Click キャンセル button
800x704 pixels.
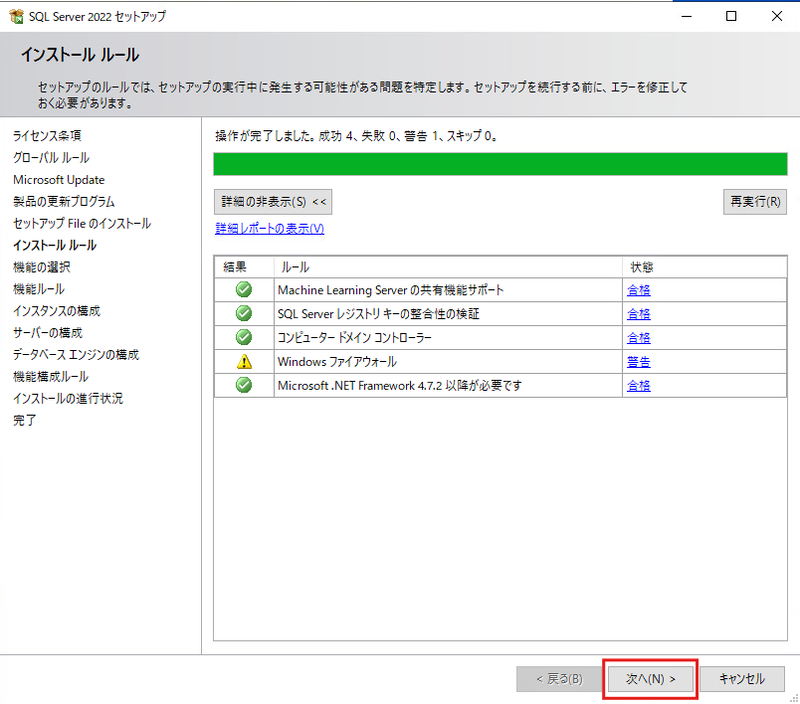tap(742, 679)
